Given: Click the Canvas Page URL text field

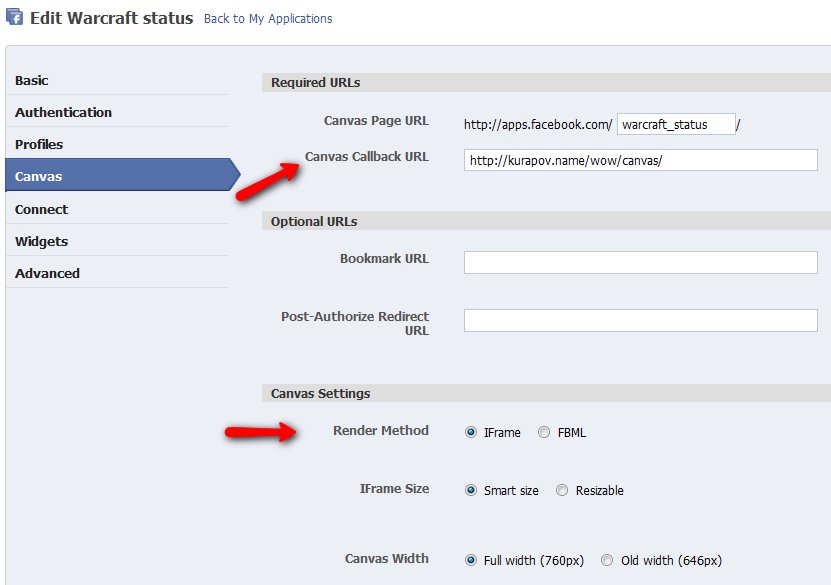Looking at the screenshot, I should click(676, 124).
